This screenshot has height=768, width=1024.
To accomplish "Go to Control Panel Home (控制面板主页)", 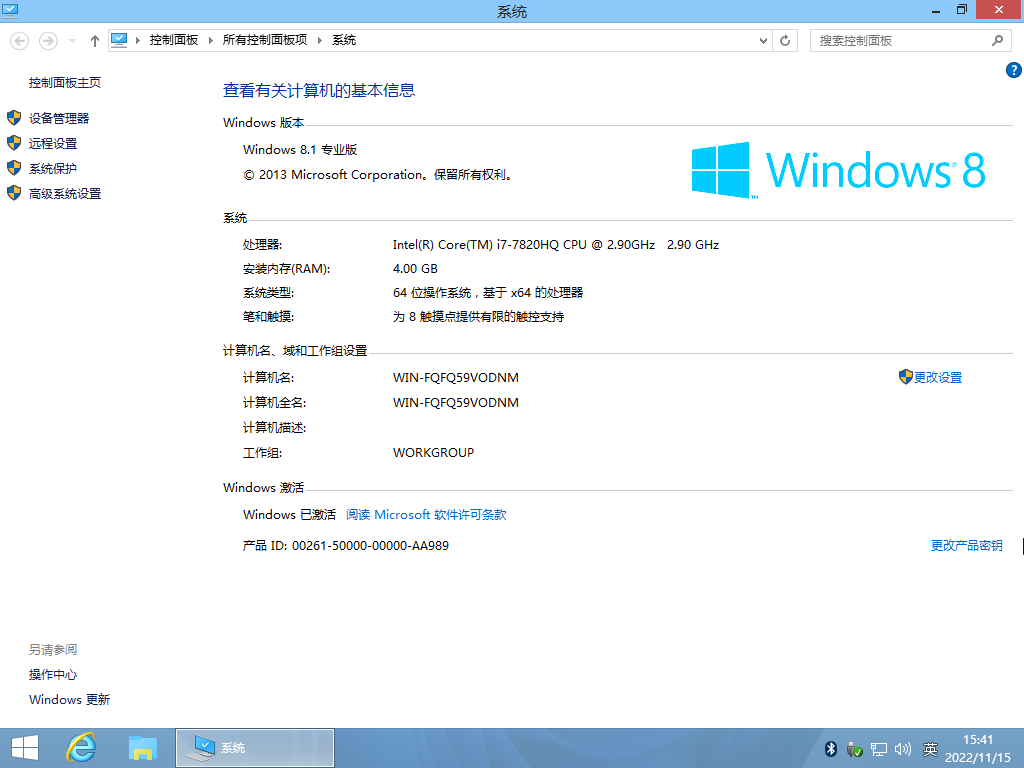I will point(65,82).
